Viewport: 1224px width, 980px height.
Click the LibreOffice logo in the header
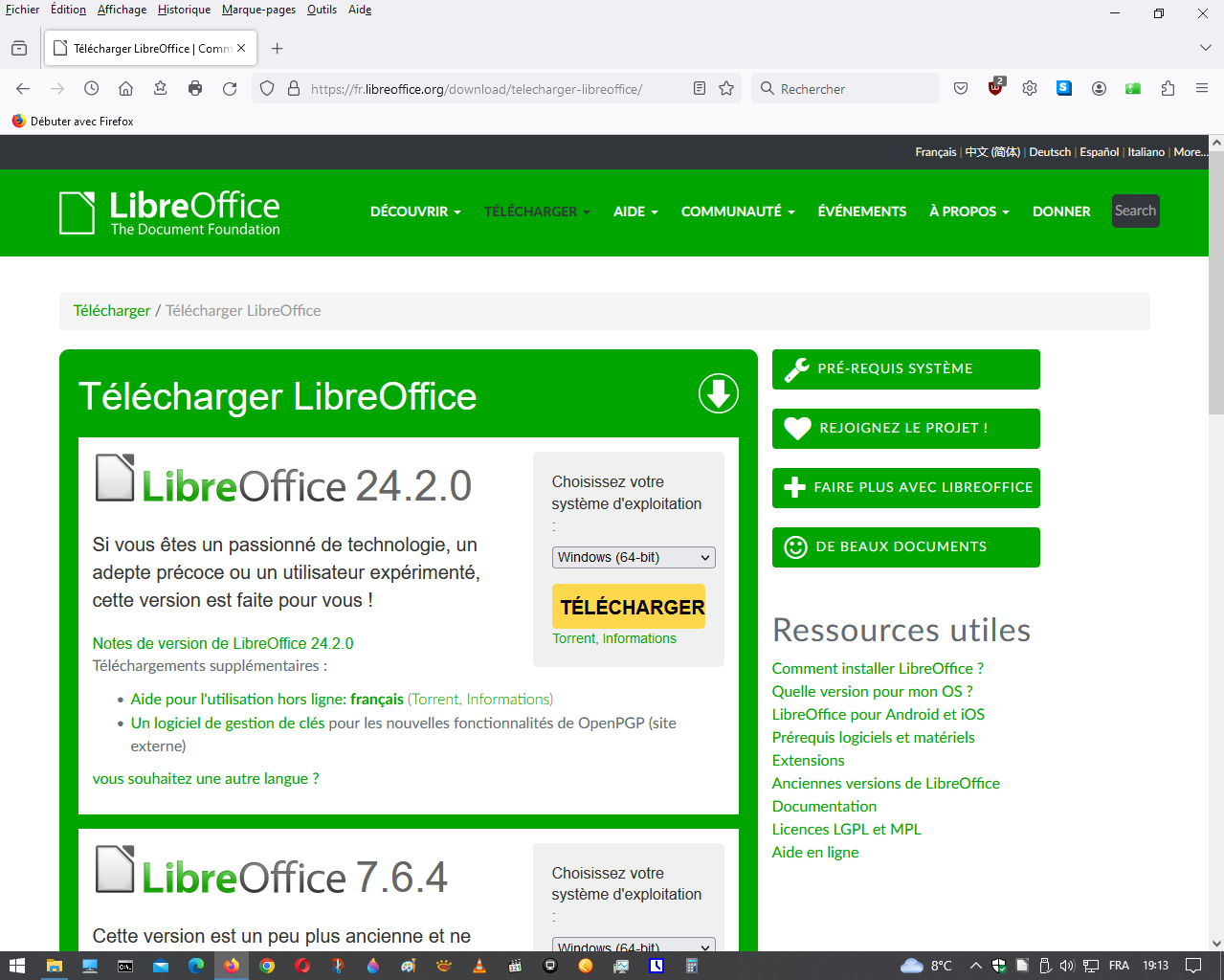click(x=169, y=212)
